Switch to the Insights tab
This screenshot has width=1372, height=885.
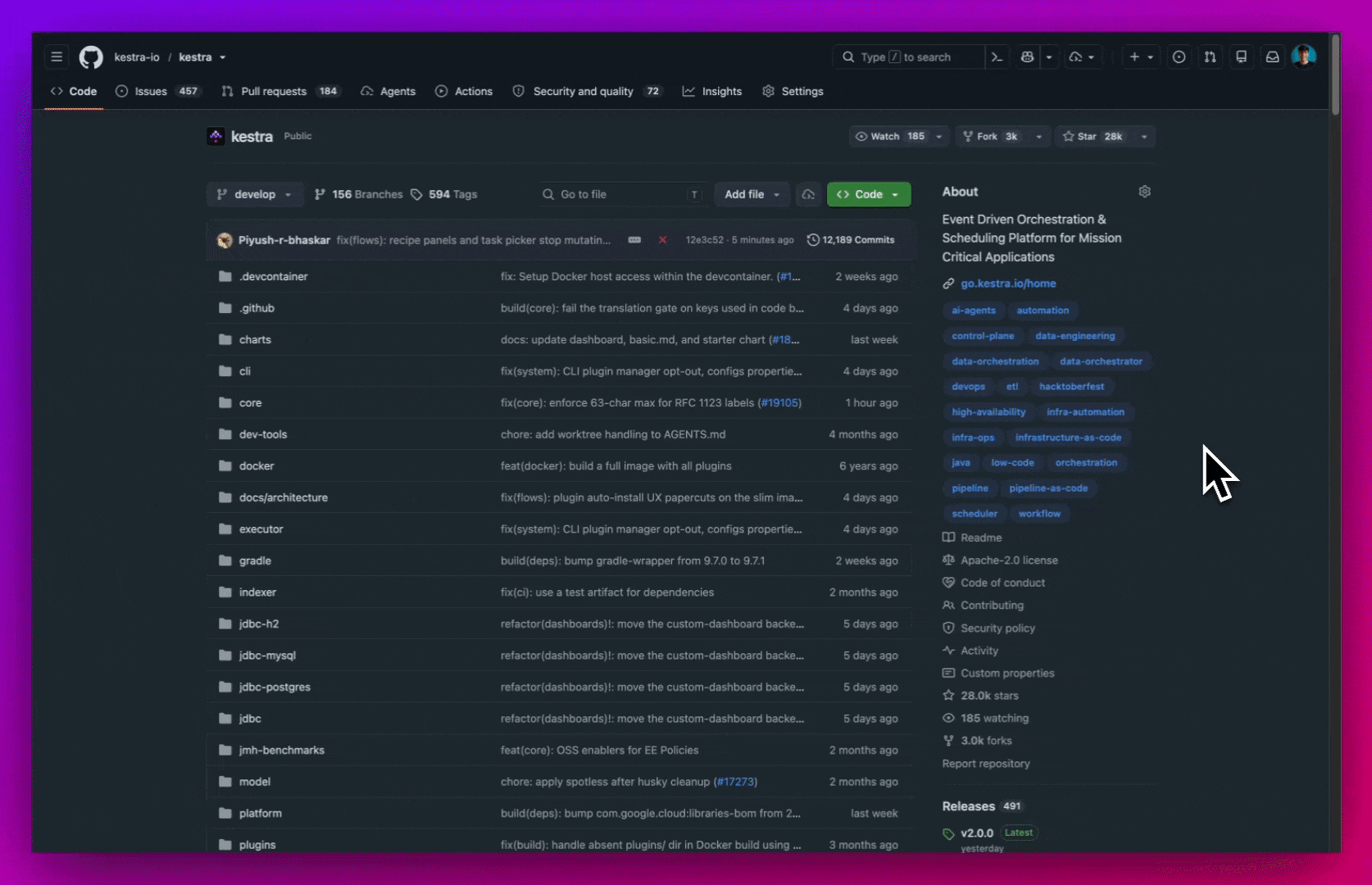(x=712, y=91)
